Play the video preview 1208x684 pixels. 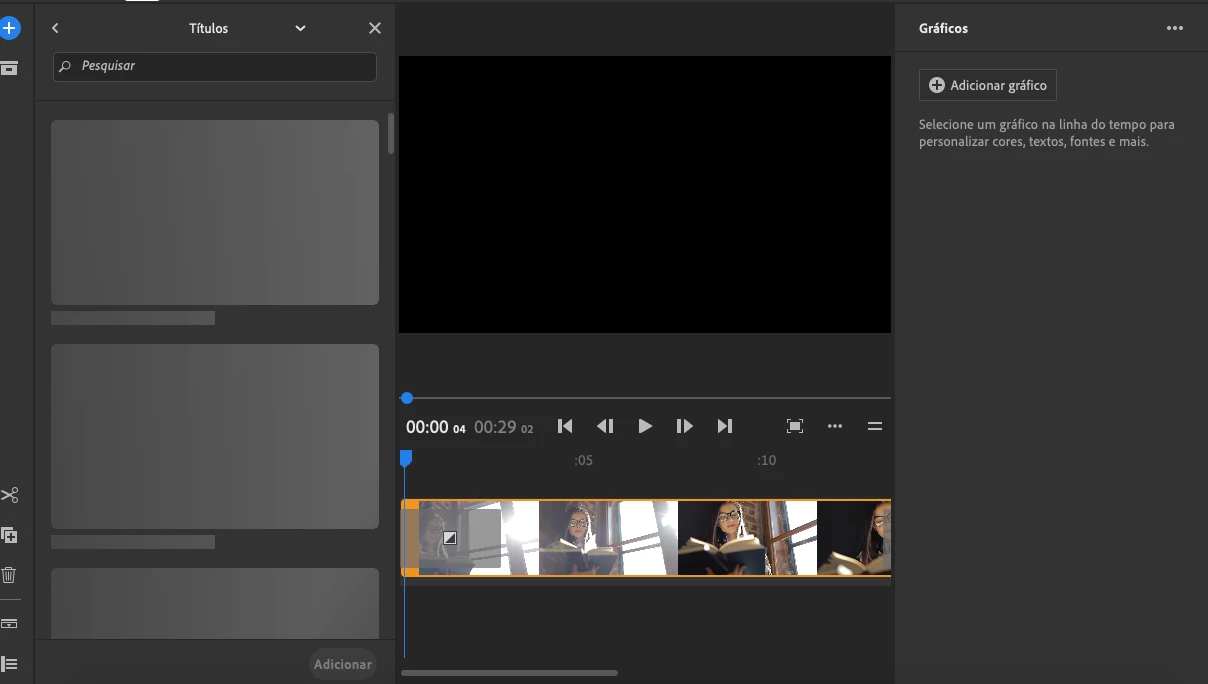645,426
